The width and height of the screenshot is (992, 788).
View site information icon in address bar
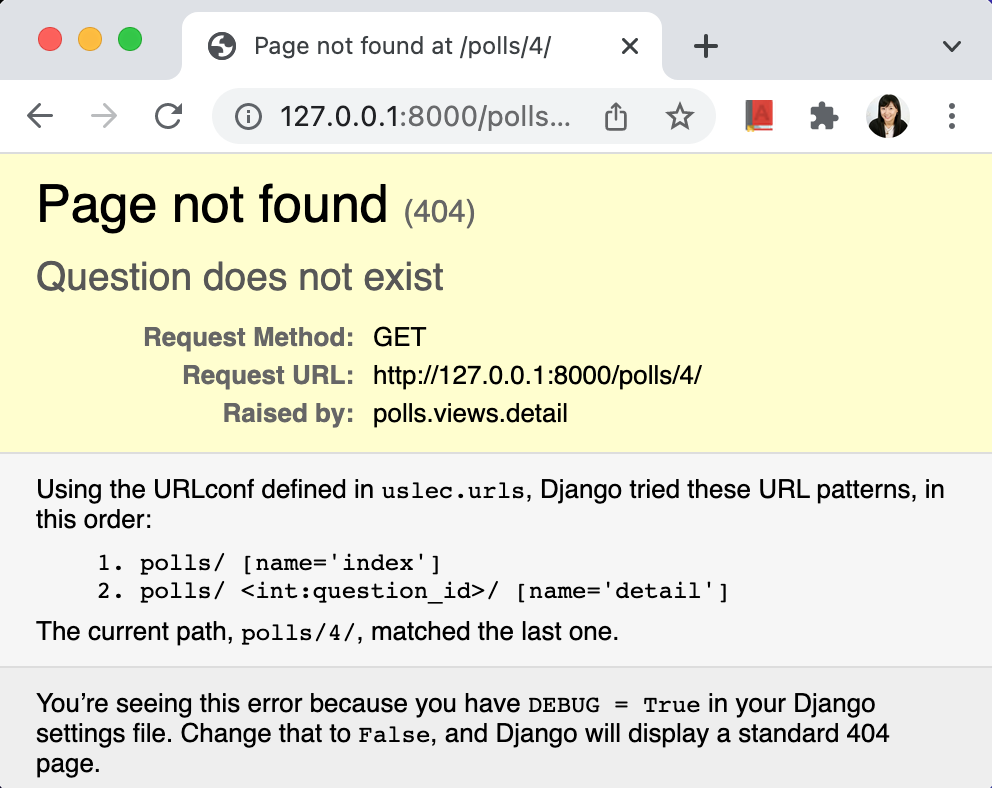248,116
